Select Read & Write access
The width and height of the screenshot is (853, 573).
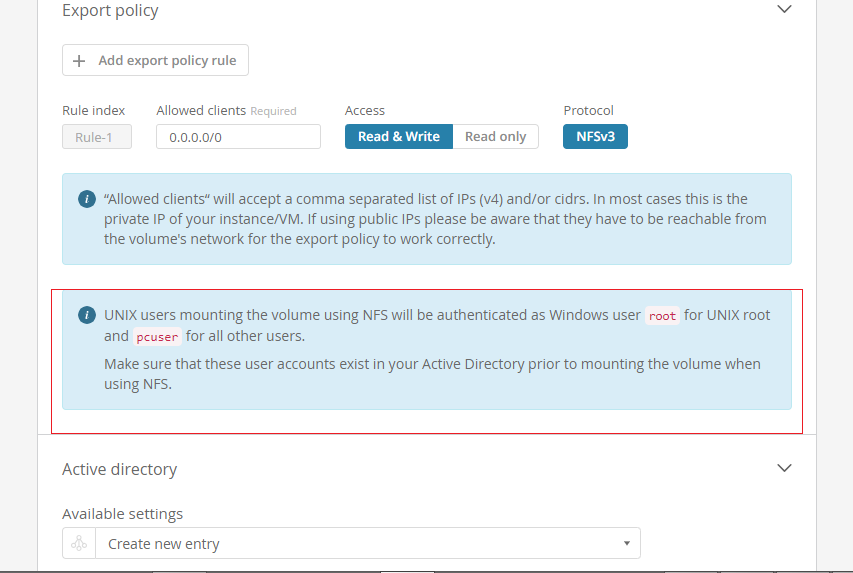click(398, 137)
